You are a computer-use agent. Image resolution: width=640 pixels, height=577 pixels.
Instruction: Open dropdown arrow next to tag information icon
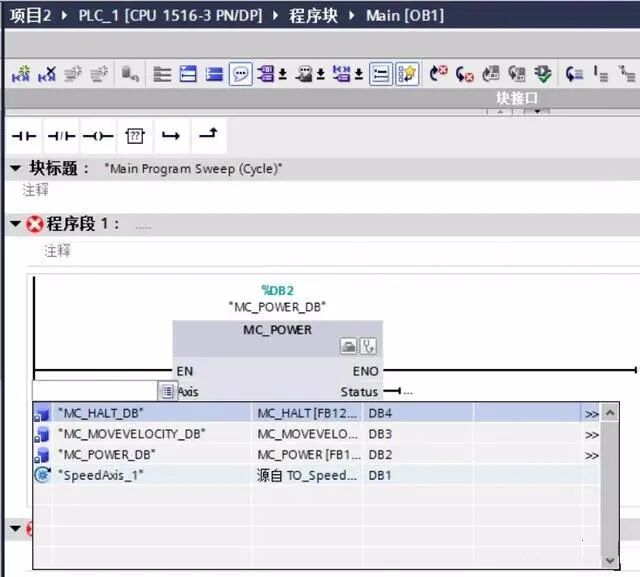[321, 74]
